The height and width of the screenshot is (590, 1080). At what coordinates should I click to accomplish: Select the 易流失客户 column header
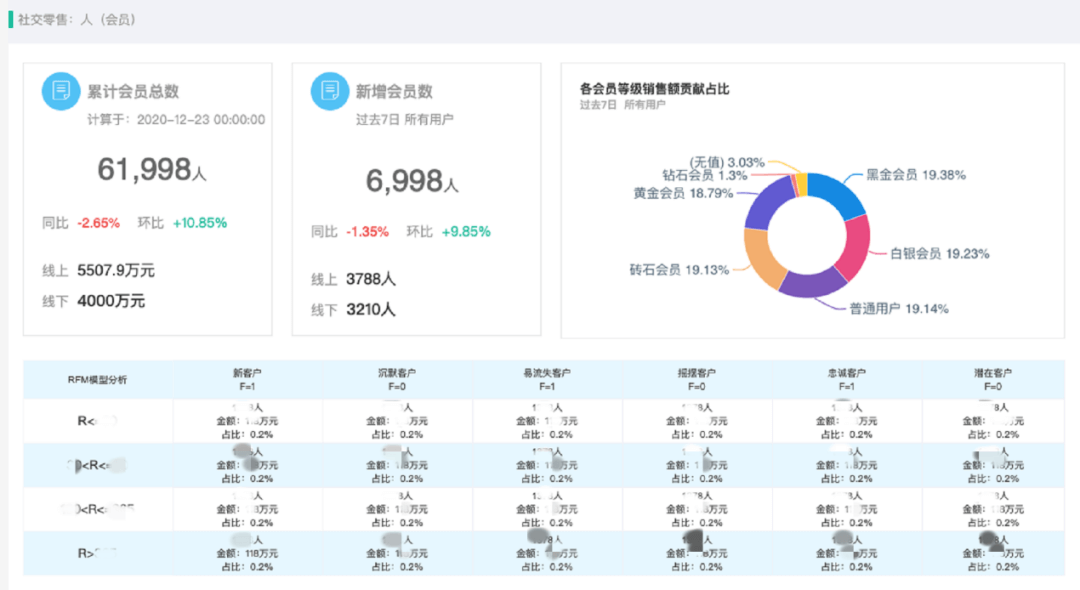547,379
